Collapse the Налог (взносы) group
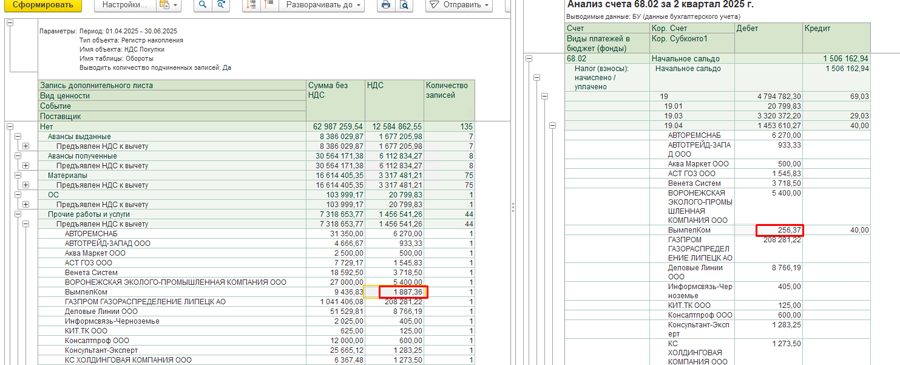Screen dimensions: 900x365 click(x=537, y=76)
